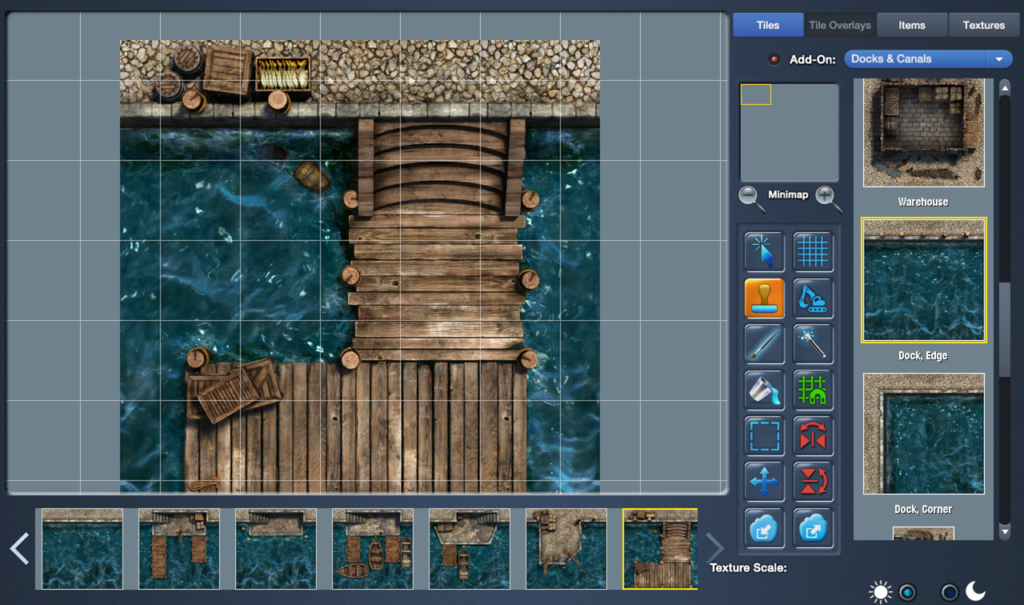Activate the rectangular marquee selection tool
The image size is (1024, 605).
(x=764, y=436)
